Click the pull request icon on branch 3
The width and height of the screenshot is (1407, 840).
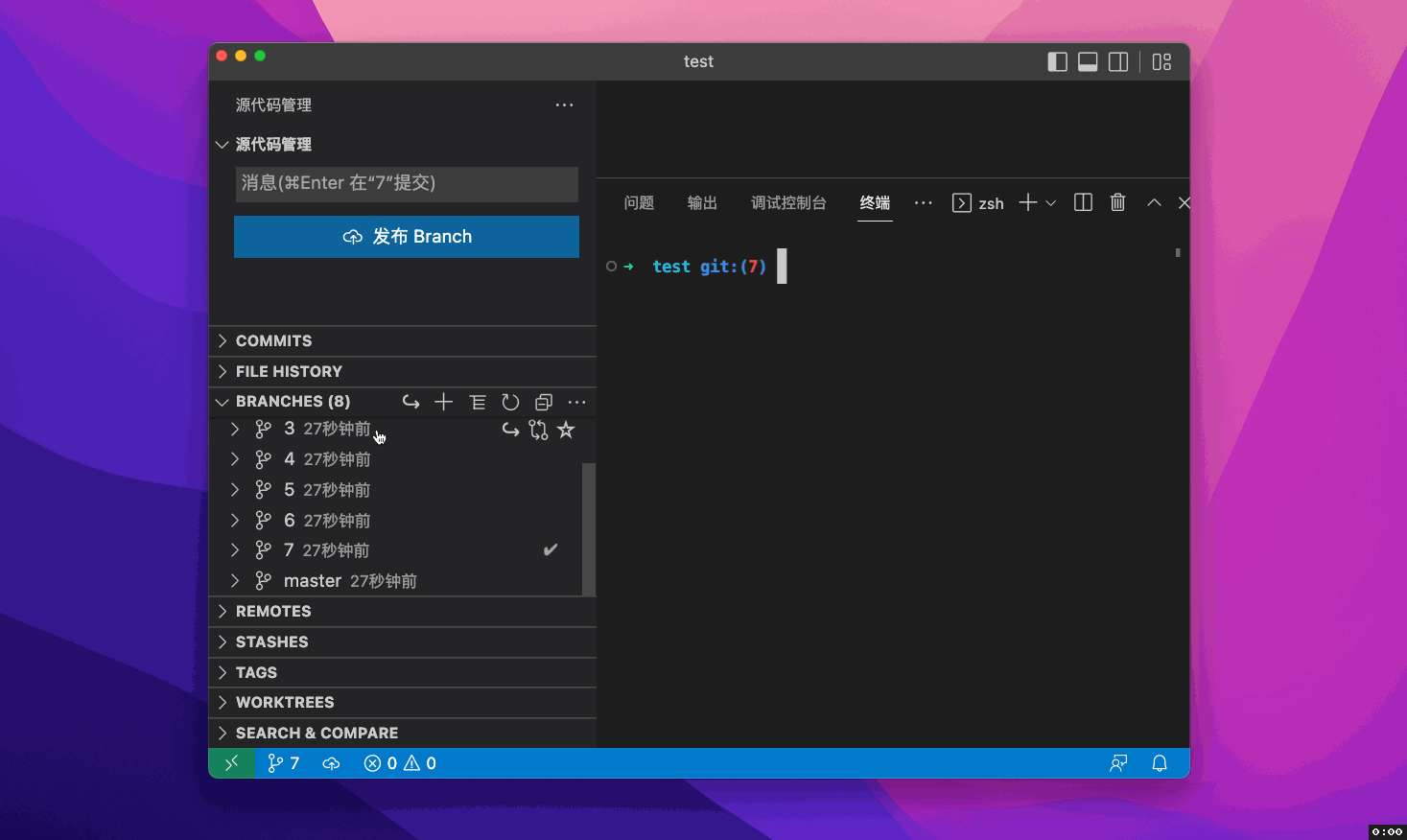coord(538,430)
